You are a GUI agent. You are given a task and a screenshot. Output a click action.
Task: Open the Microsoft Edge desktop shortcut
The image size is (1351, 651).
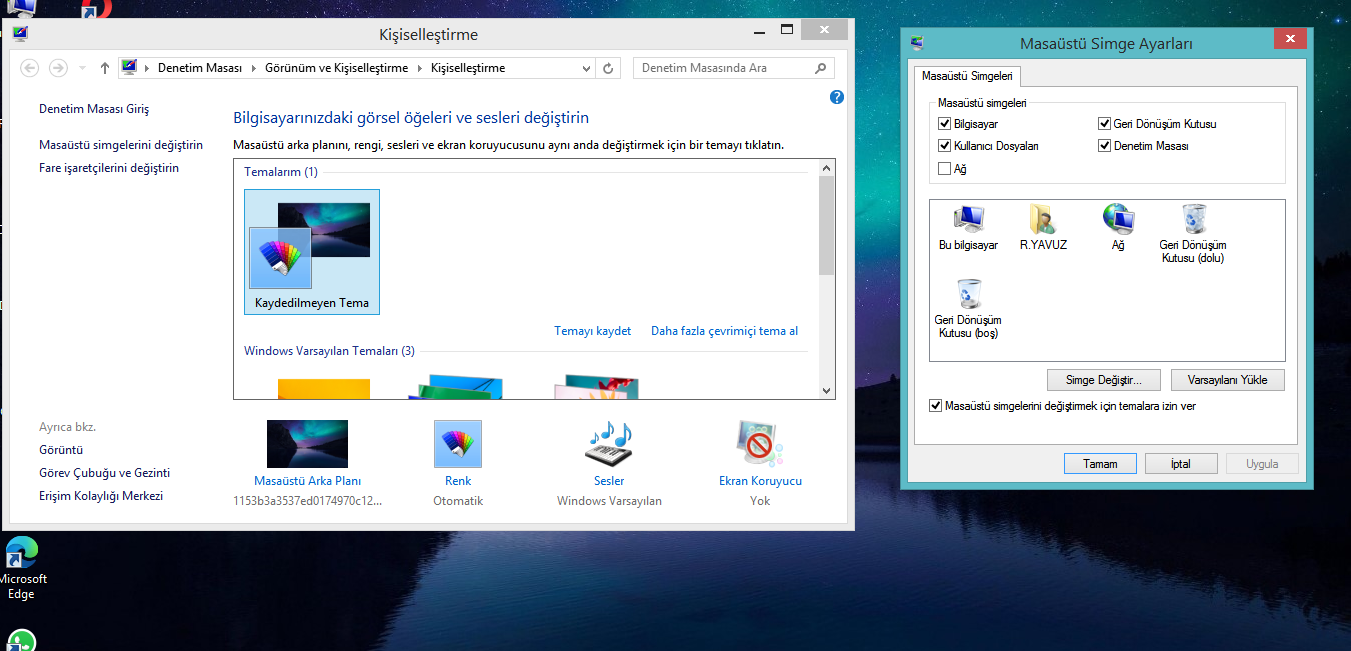click(22, 568)
